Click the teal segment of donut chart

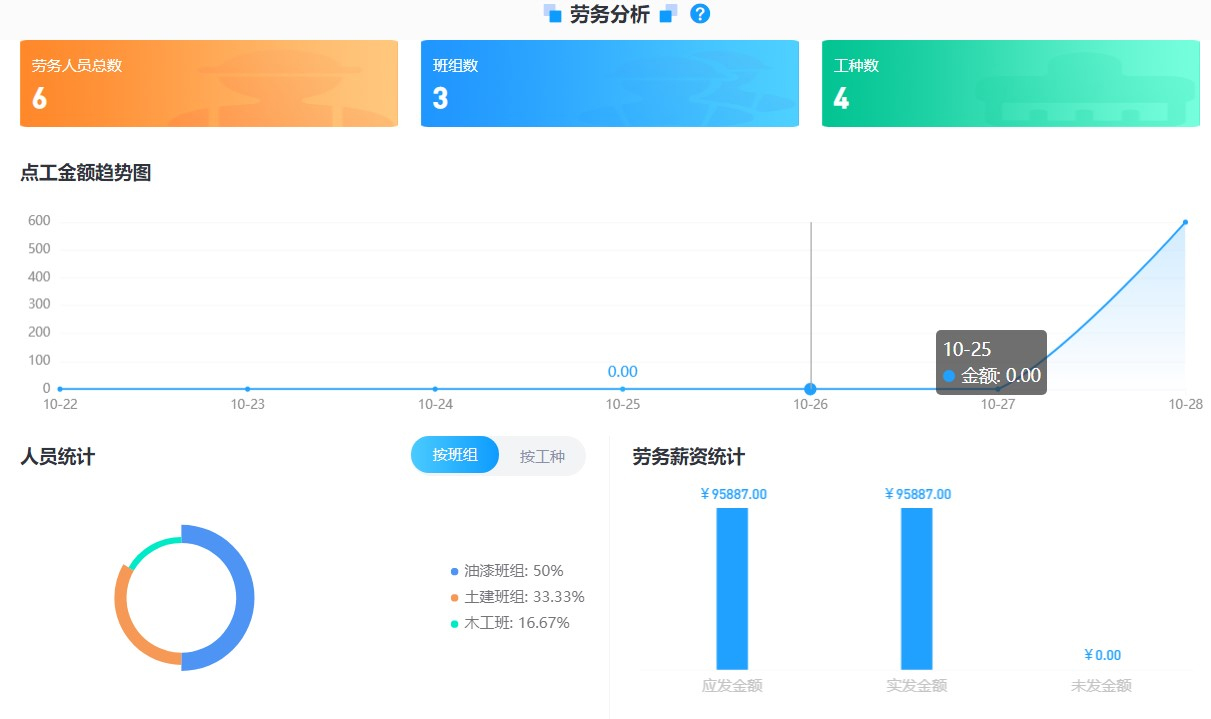coord(151,547)
